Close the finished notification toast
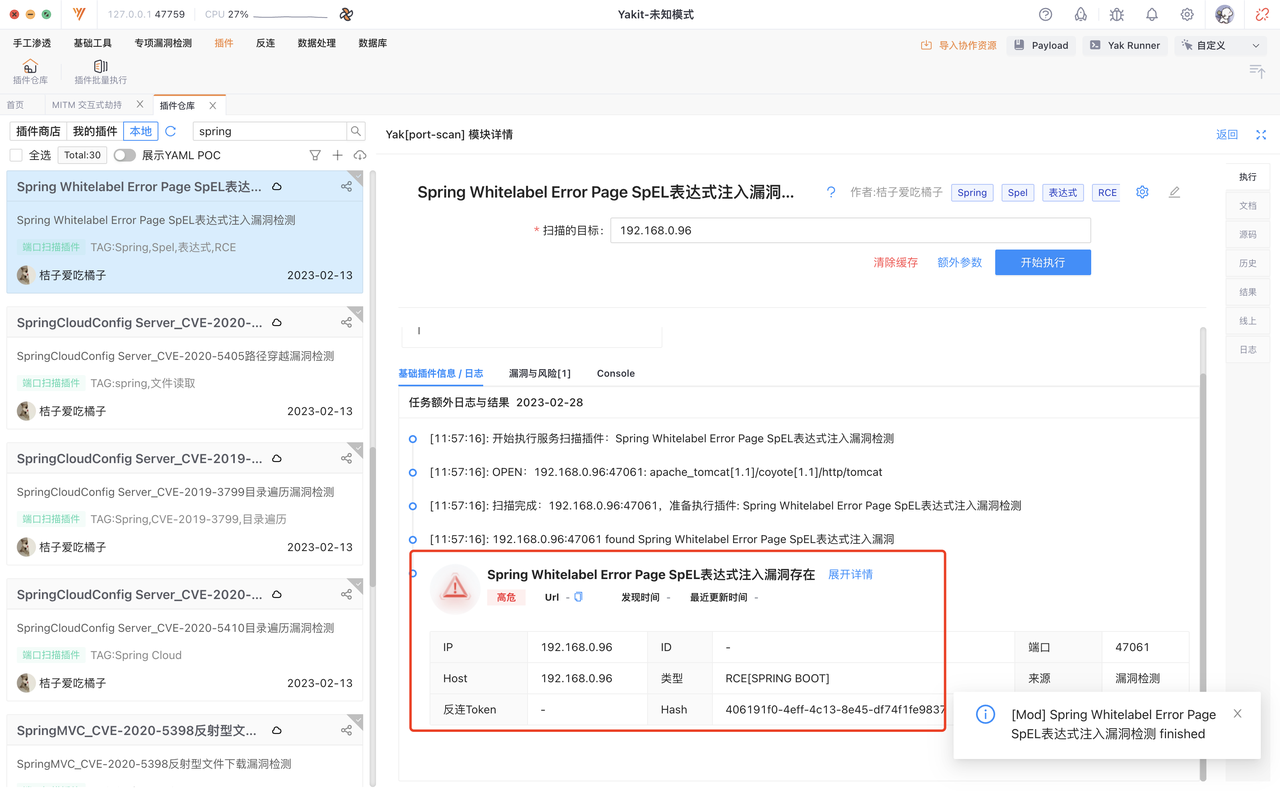The image size is (1280, 791). [1238, 714]
